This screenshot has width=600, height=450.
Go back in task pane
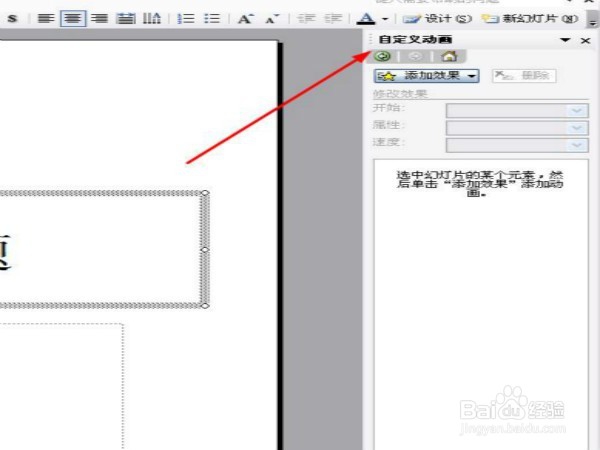[x=382, y=56]
